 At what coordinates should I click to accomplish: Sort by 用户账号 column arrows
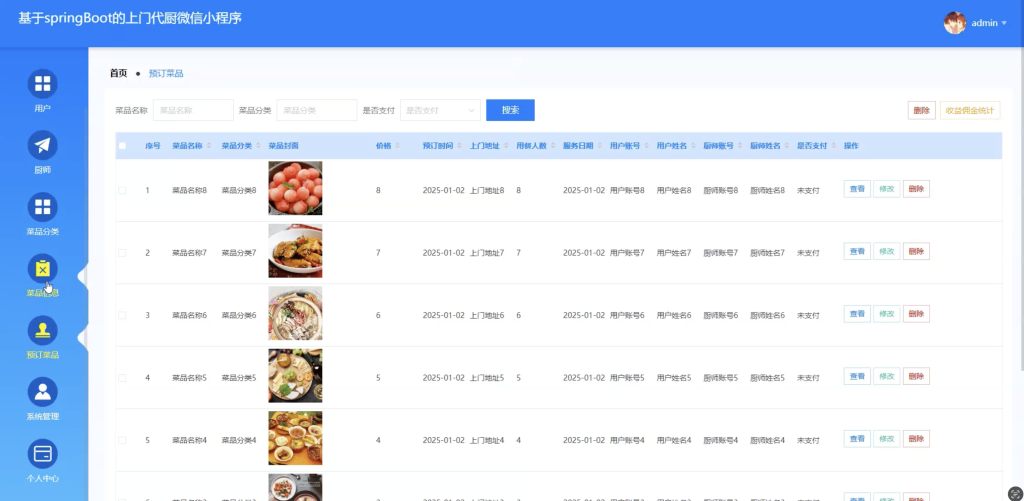click(647, 146)
